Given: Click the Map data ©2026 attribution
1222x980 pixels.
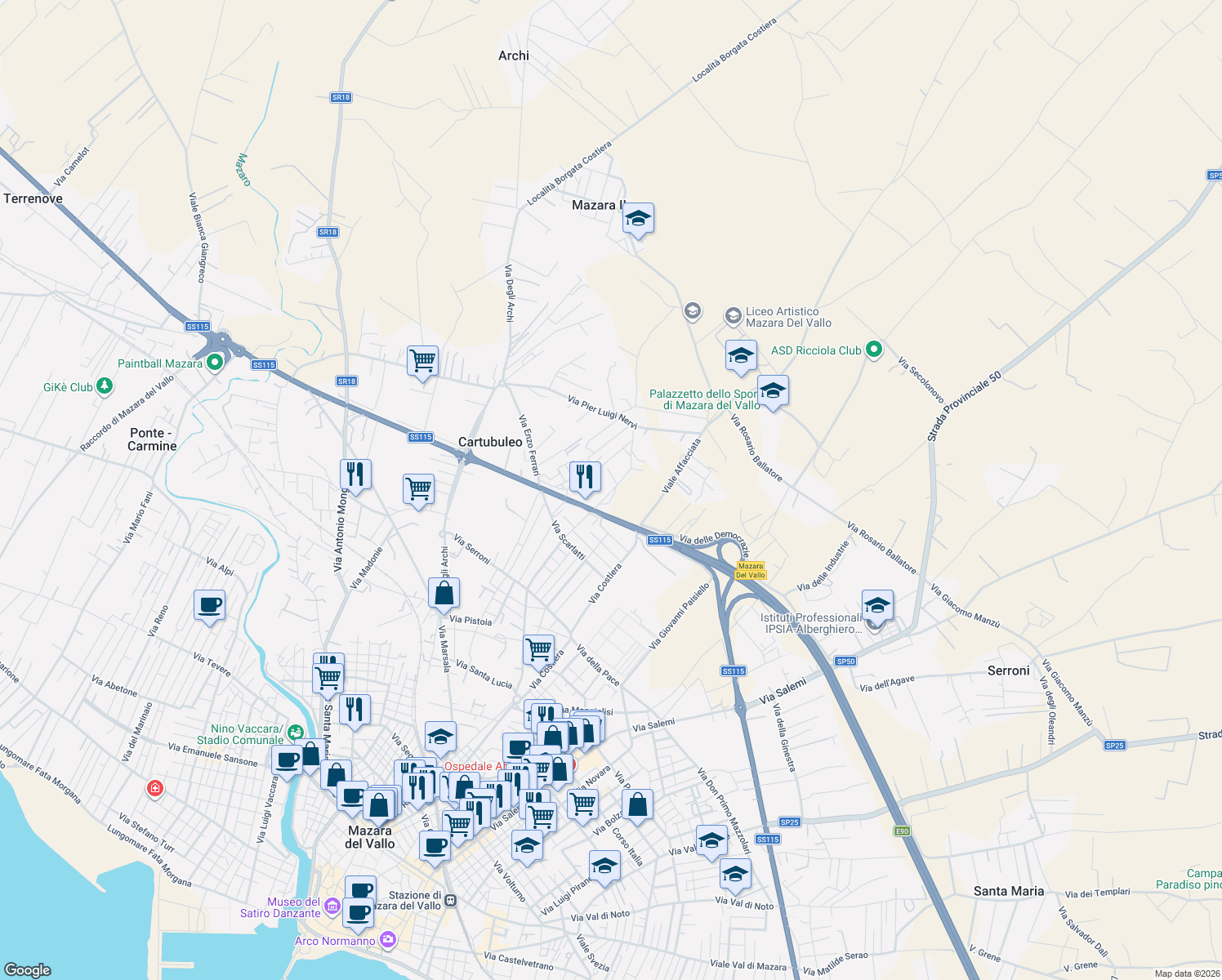Looking at the screenshot, I should (1187, 973).
